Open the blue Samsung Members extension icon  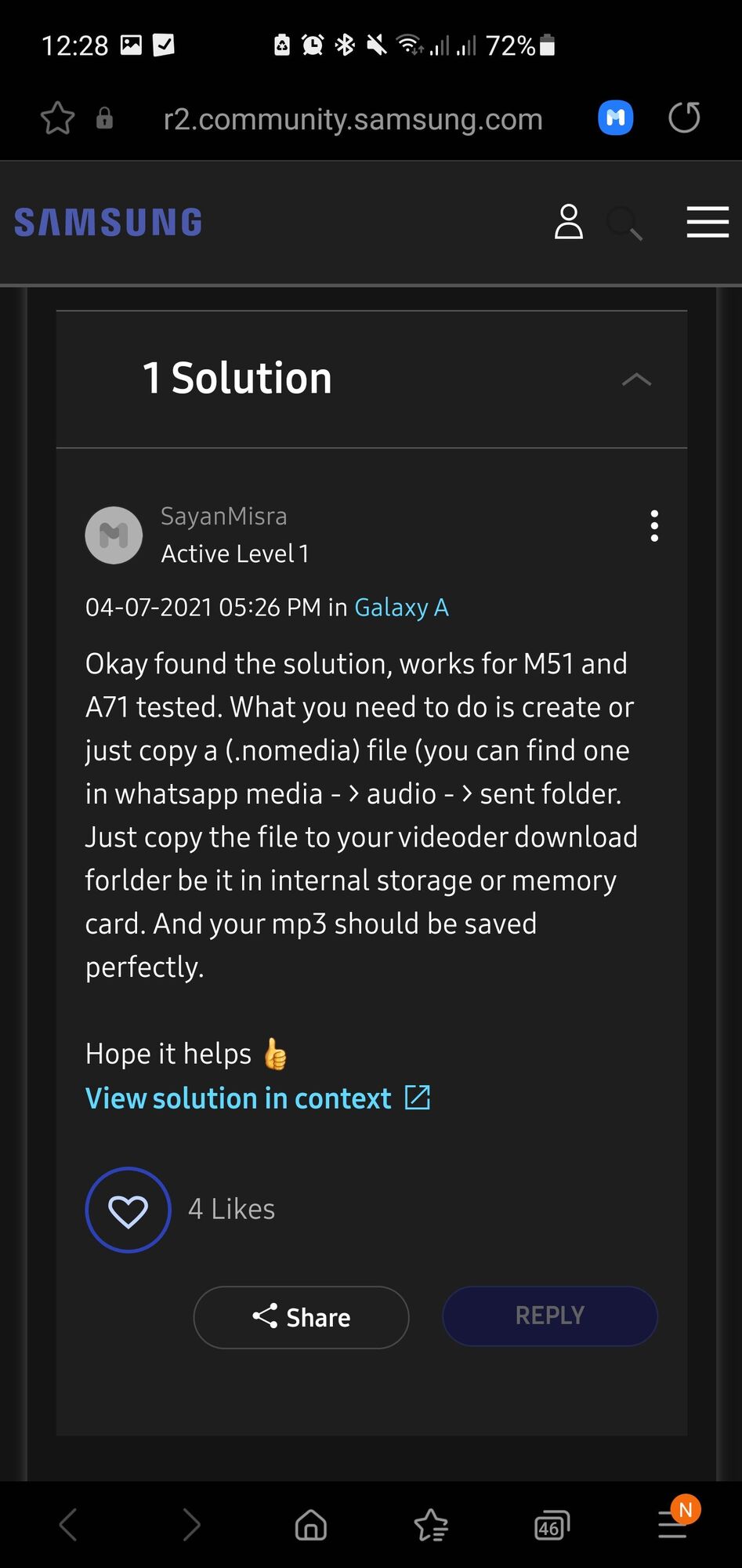pyautogui.click(x=615, y=118)
